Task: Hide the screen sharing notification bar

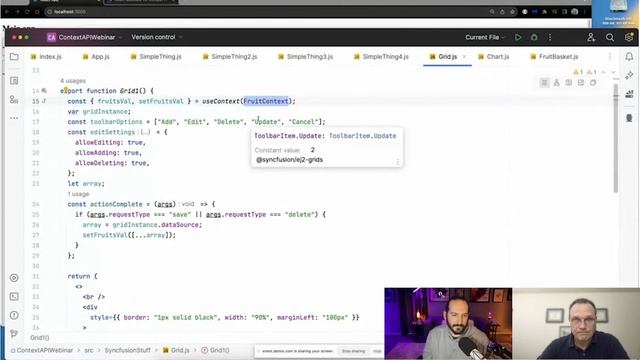Action: (x=377, y=351)
